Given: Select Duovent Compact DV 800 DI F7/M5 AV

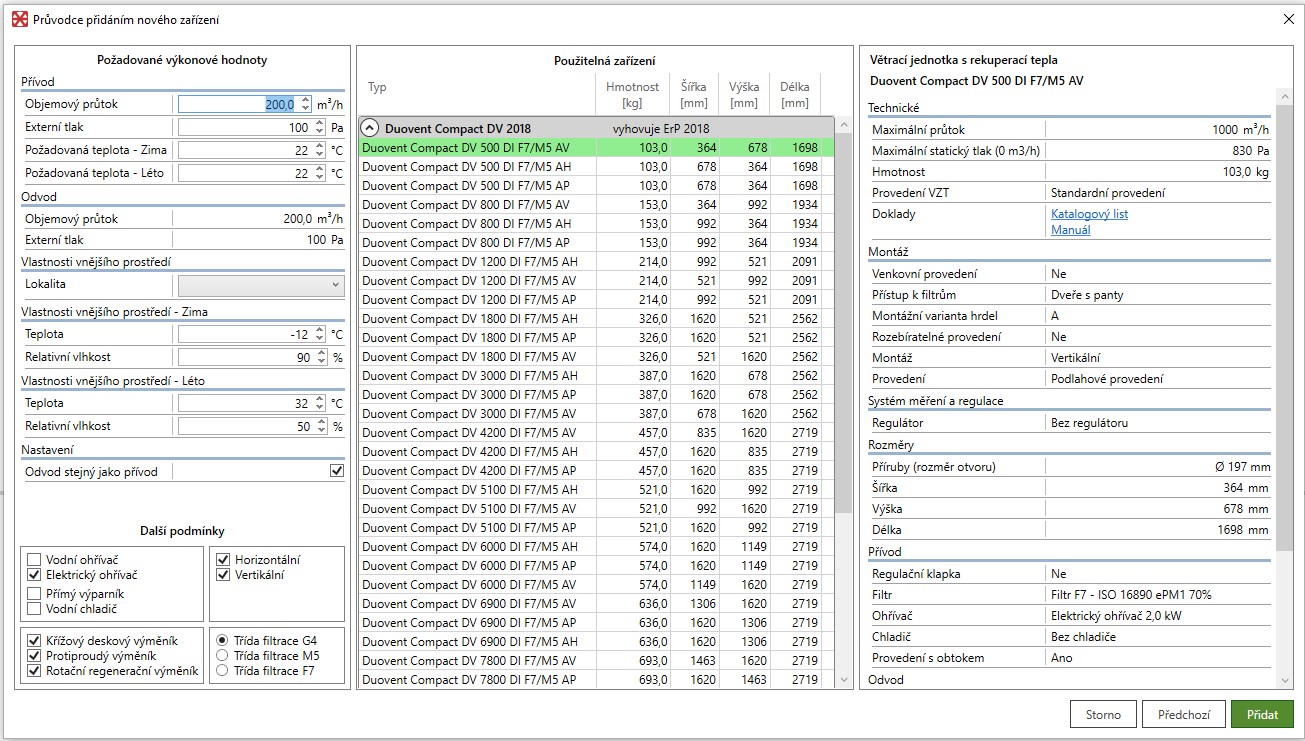Looking at the screenshot, I should click(596, 204).
